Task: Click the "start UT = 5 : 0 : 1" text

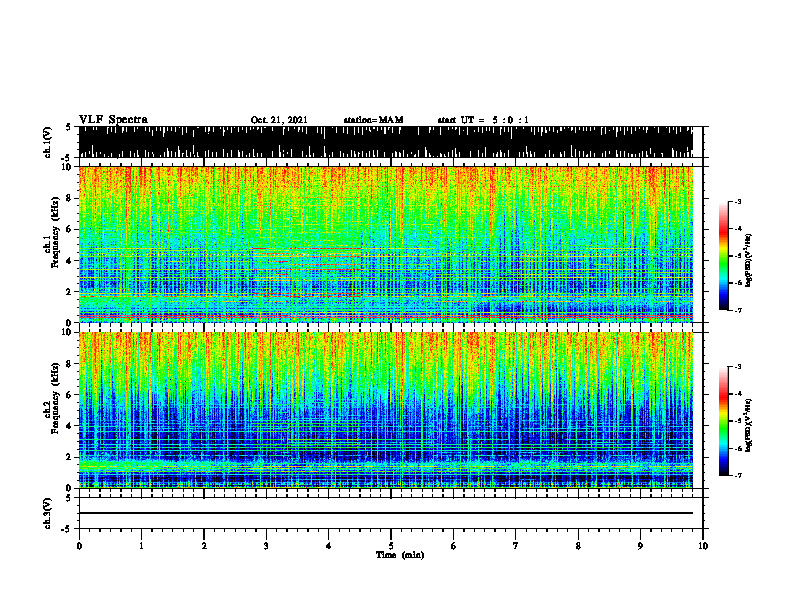Action: (483, 120)
